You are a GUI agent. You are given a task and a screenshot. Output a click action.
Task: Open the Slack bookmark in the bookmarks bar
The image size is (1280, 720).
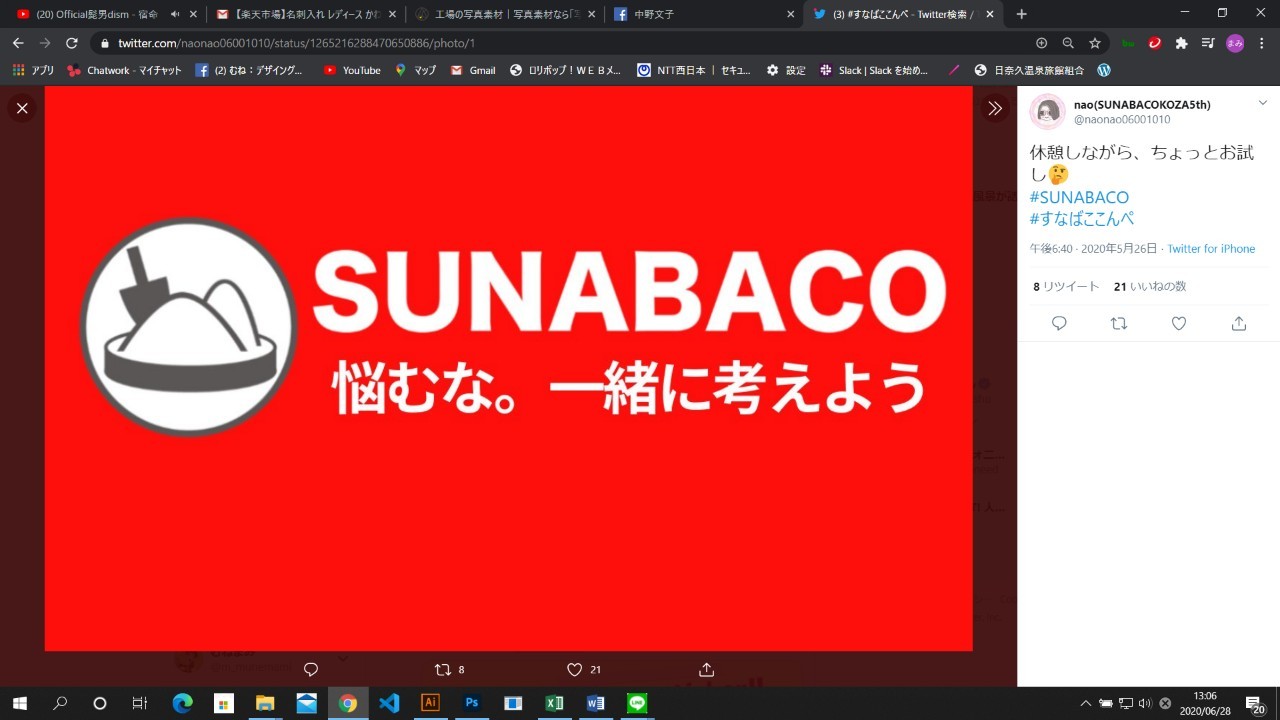pyautogui.click(x=873, y=70)
